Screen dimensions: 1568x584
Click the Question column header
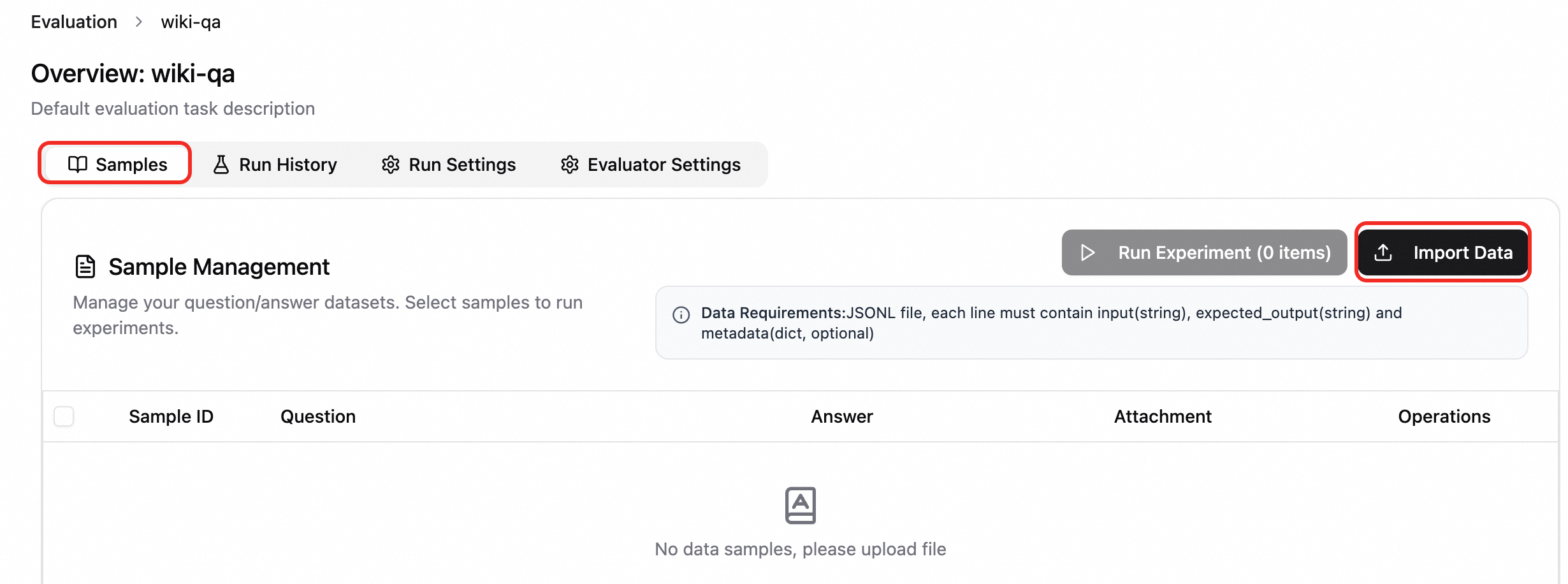pos(318,416)
